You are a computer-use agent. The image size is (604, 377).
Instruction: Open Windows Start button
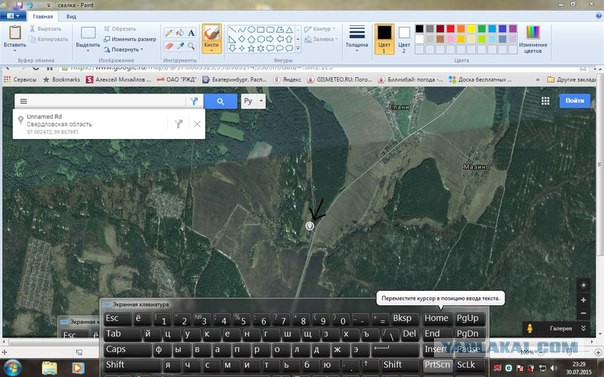pos(13,368)
